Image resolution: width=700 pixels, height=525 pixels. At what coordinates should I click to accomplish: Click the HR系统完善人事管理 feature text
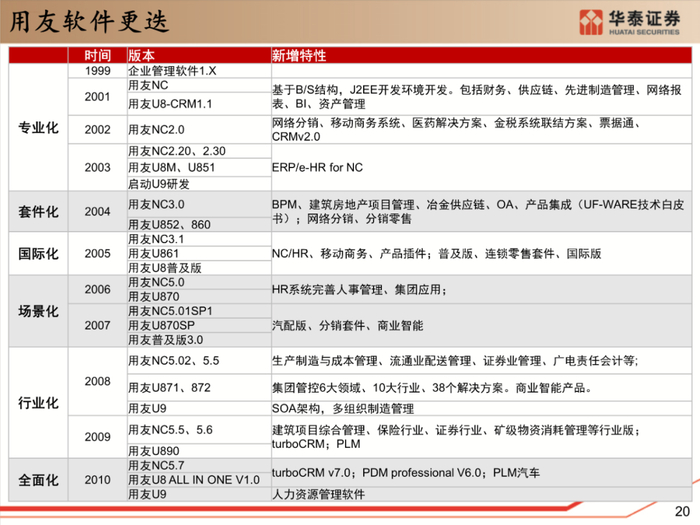coord(359,289)
